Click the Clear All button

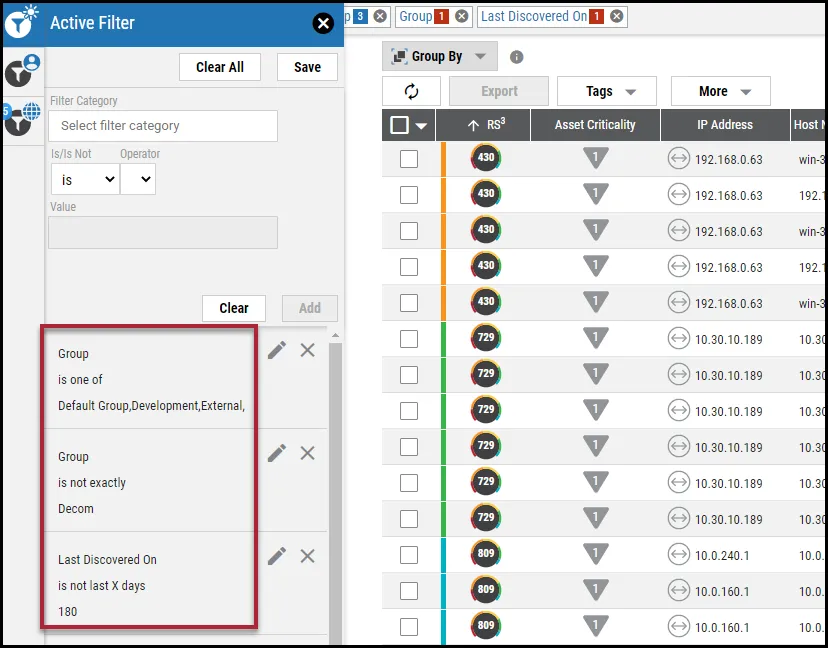tap(220, 67)
